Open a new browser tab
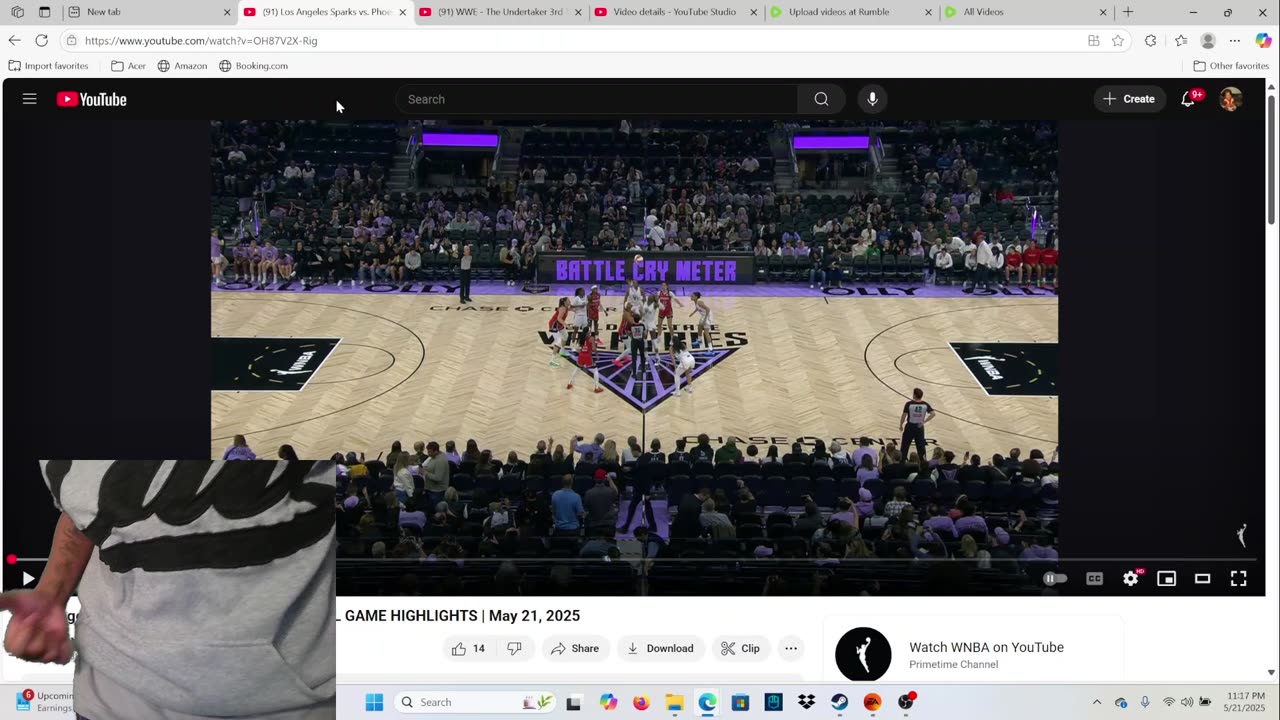 tap(1128, 12)
